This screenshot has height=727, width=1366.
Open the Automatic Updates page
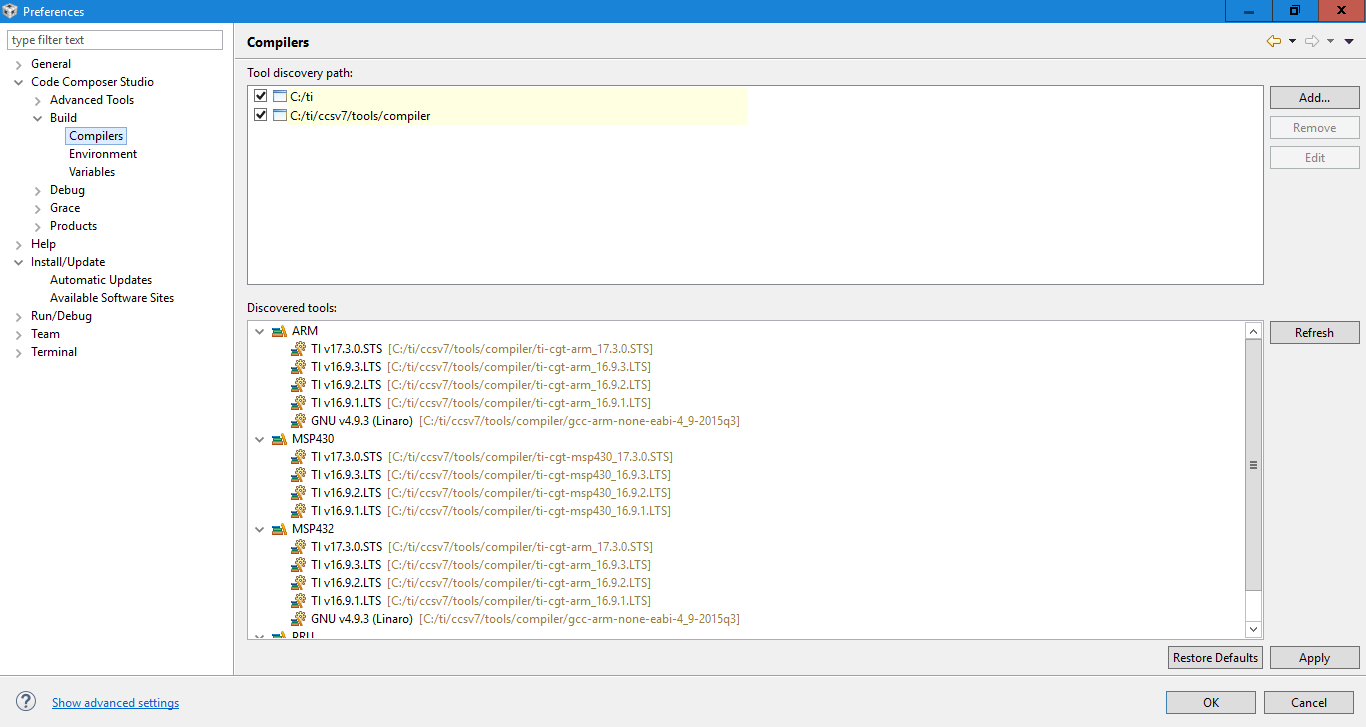coord(101,280)
